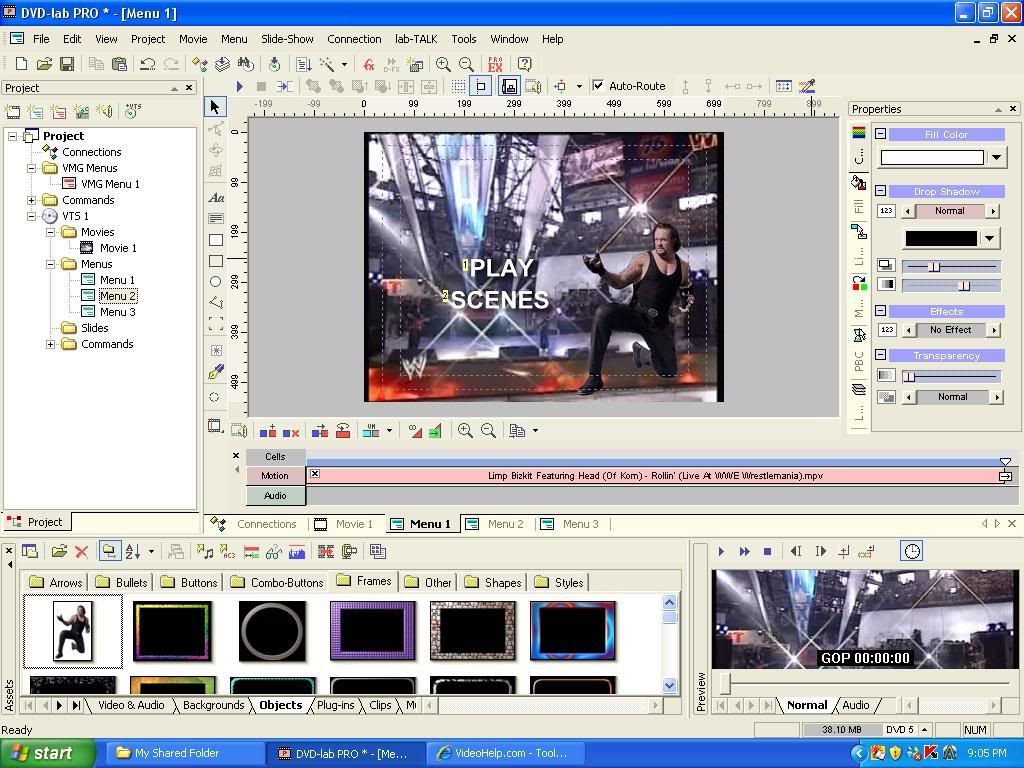
Task: Select the polygon shape tool
Action: point(216,302)
